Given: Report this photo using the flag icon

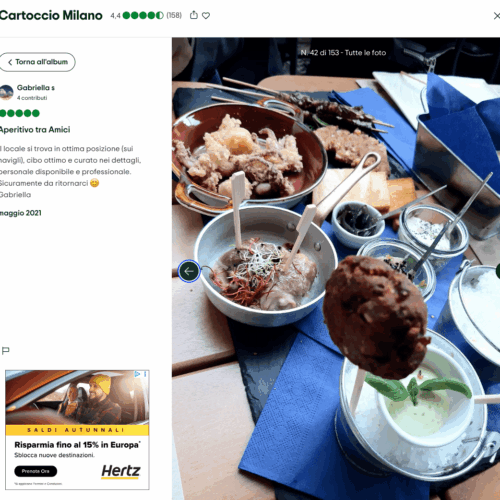Looking at the screenshot, I should pos(5,350).
